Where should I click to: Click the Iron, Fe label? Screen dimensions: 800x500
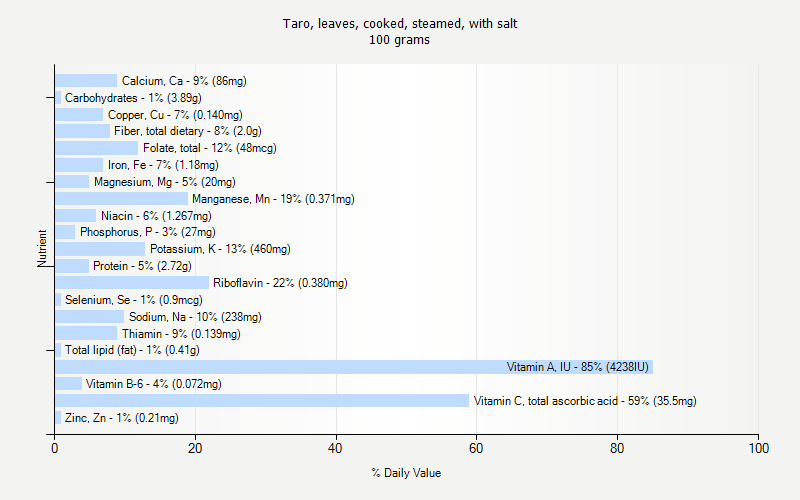tap(163, 165)
